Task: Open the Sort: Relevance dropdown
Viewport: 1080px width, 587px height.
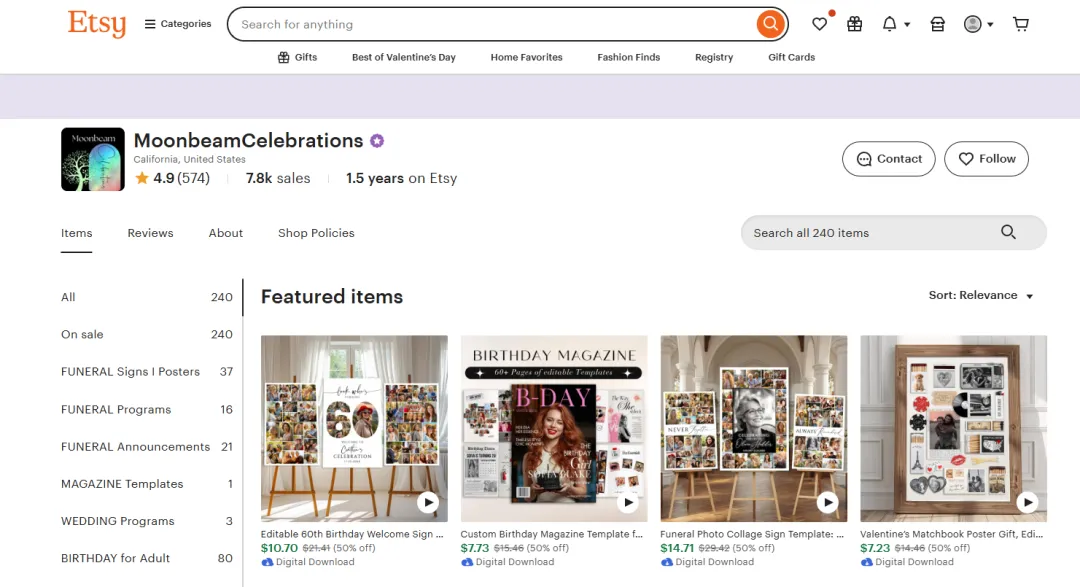Action: (981, 296)
